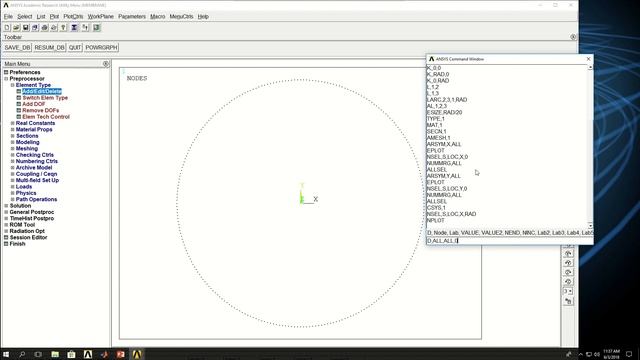Click NSEL,S,LOC,X,RAD in command history
Screen dimensions: 640x360
click(x=451, y=214)
